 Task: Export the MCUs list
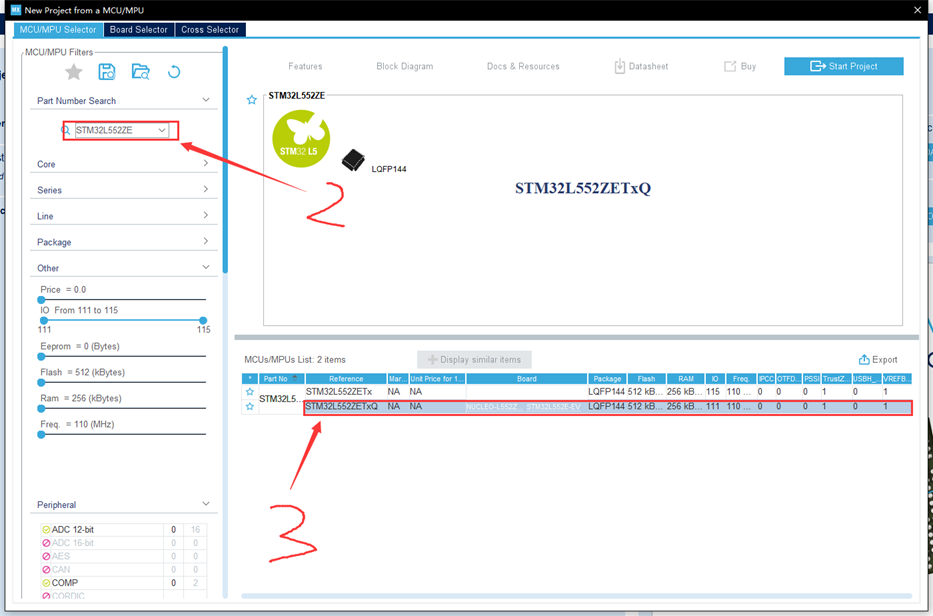[x=878, y=360]
